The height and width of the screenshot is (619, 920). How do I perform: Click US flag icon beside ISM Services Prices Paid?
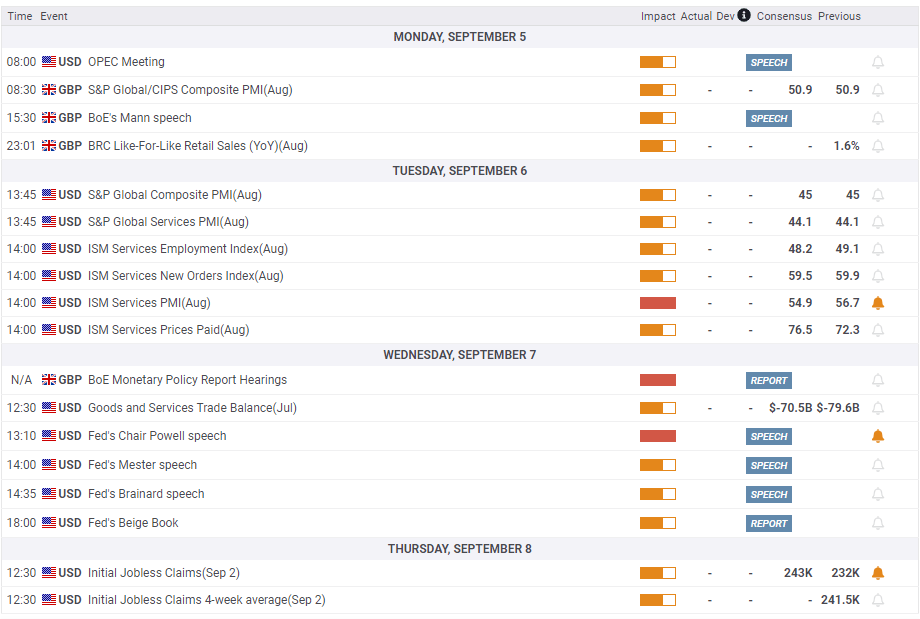point(49,330)
